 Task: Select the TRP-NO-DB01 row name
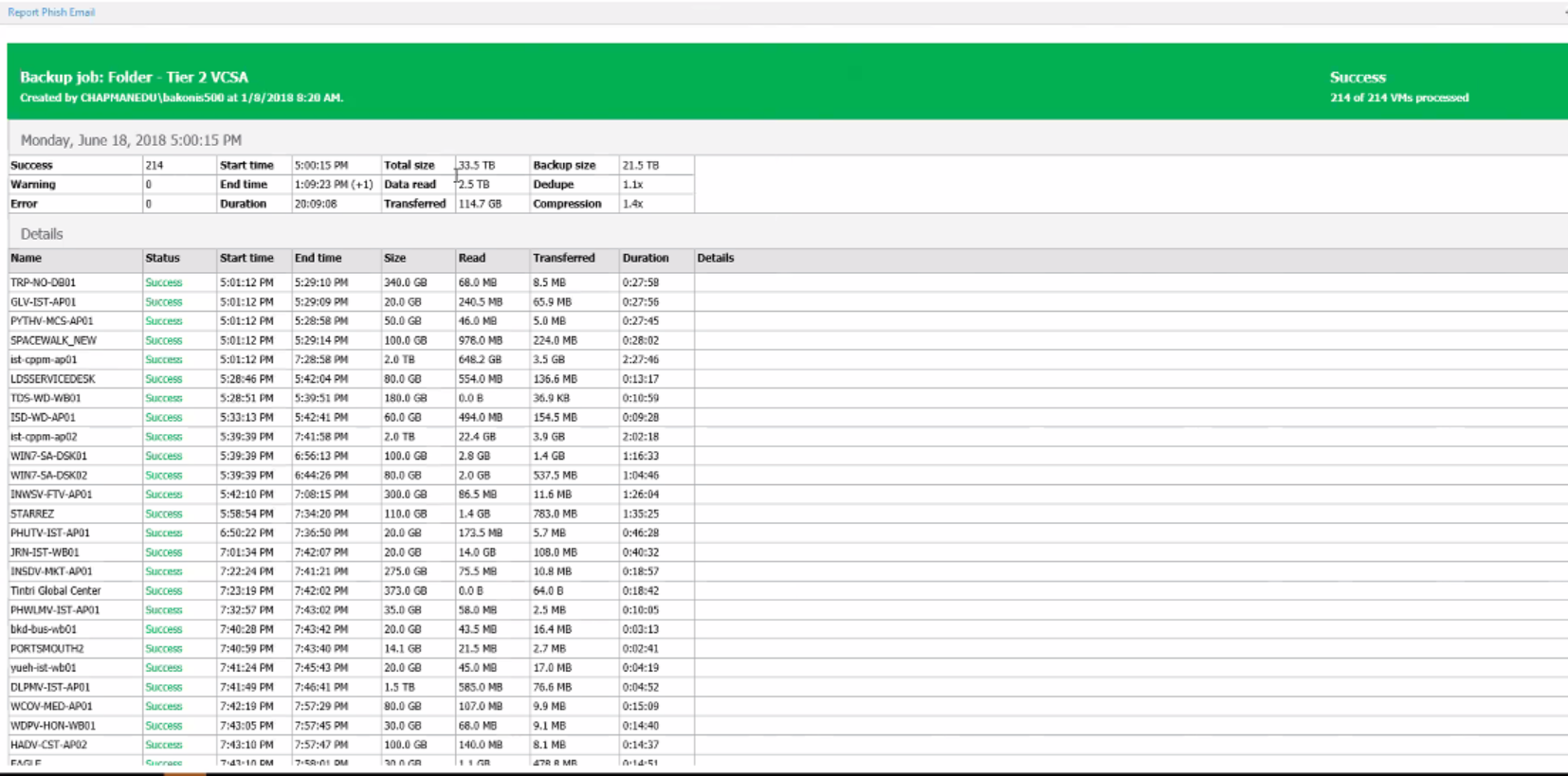pyautogui.click(x=43, y=282)
